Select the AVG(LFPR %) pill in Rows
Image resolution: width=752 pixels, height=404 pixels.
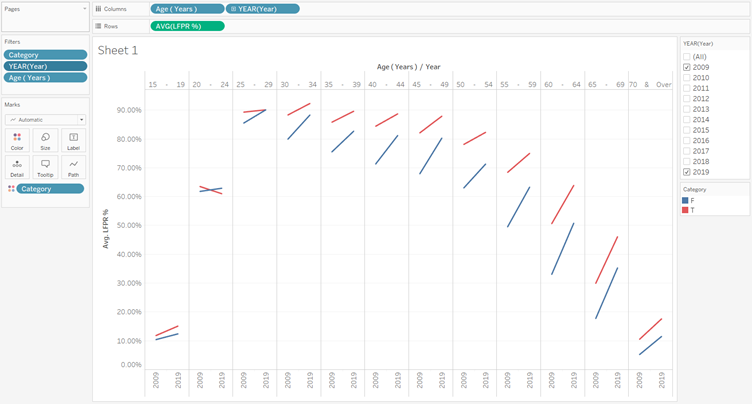point(187,25)
